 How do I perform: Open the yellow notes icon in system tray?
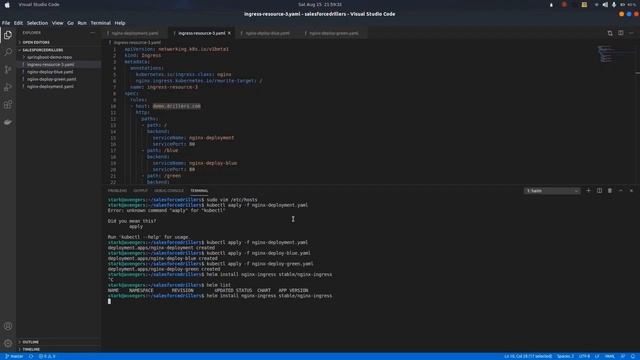tap(584, 4)
